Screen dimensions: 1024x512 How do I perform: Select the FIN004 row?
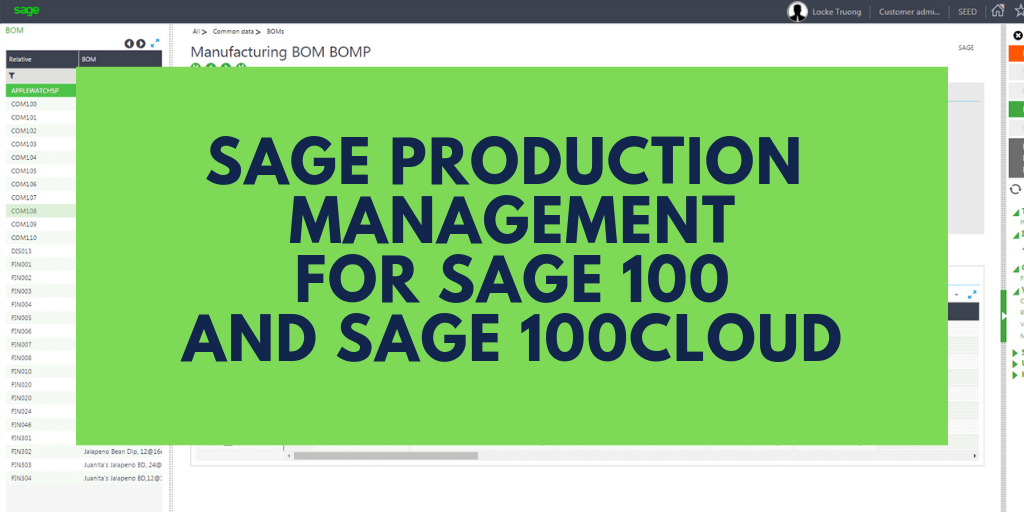42,304
